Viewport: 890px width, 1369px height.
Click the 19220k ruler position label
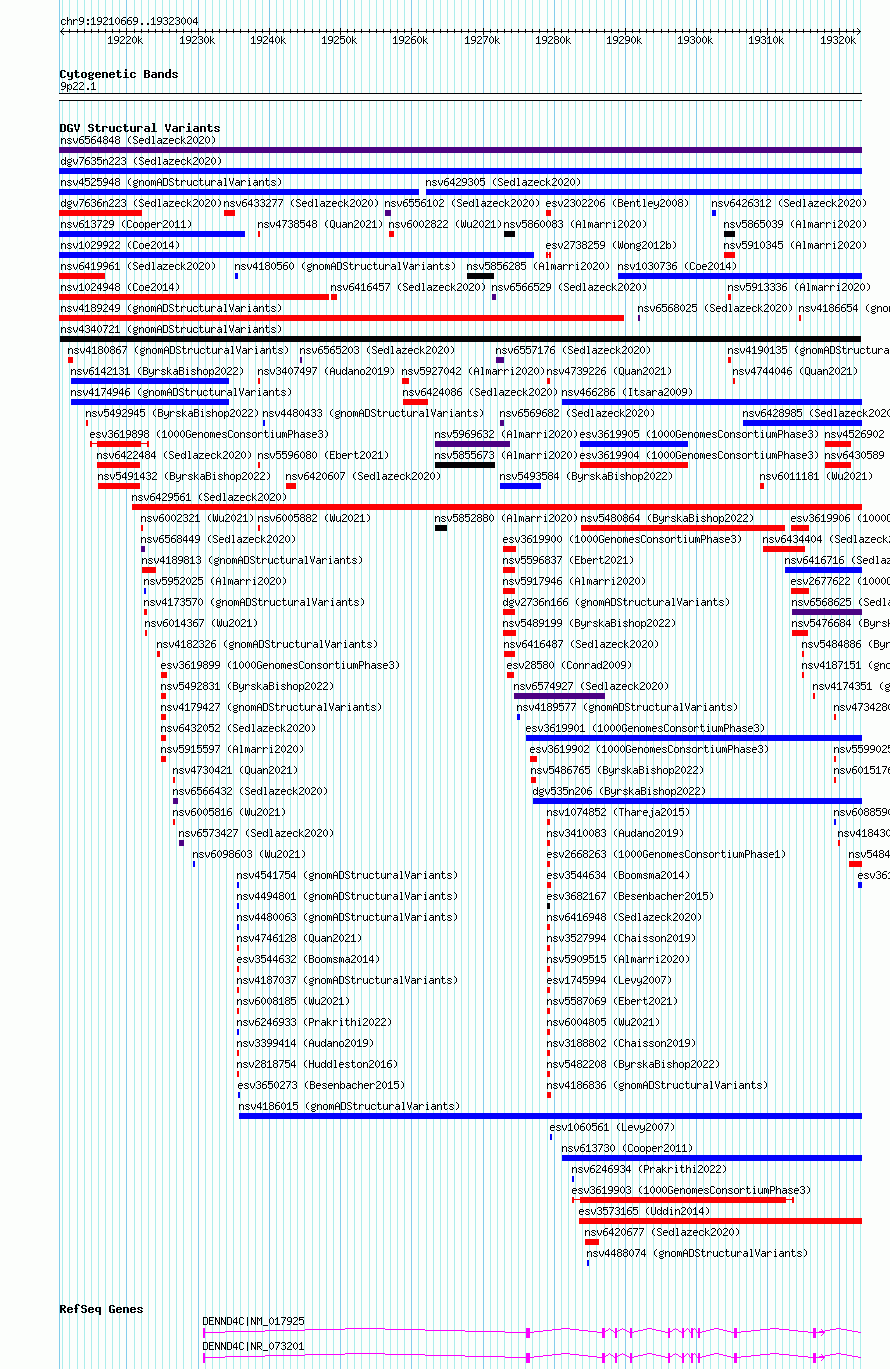(125, 41)
